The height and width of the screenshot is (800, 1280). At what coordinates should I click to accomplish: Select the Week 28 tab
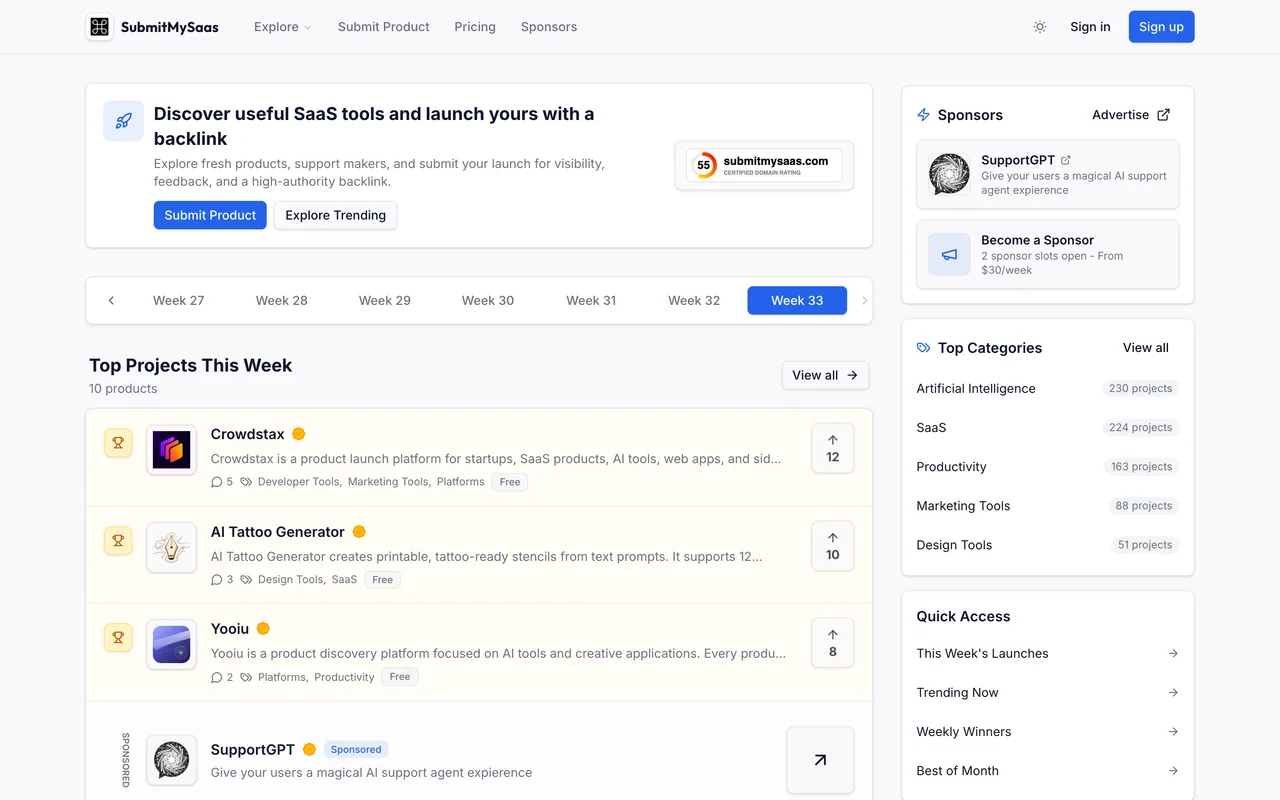coord(281,300)
